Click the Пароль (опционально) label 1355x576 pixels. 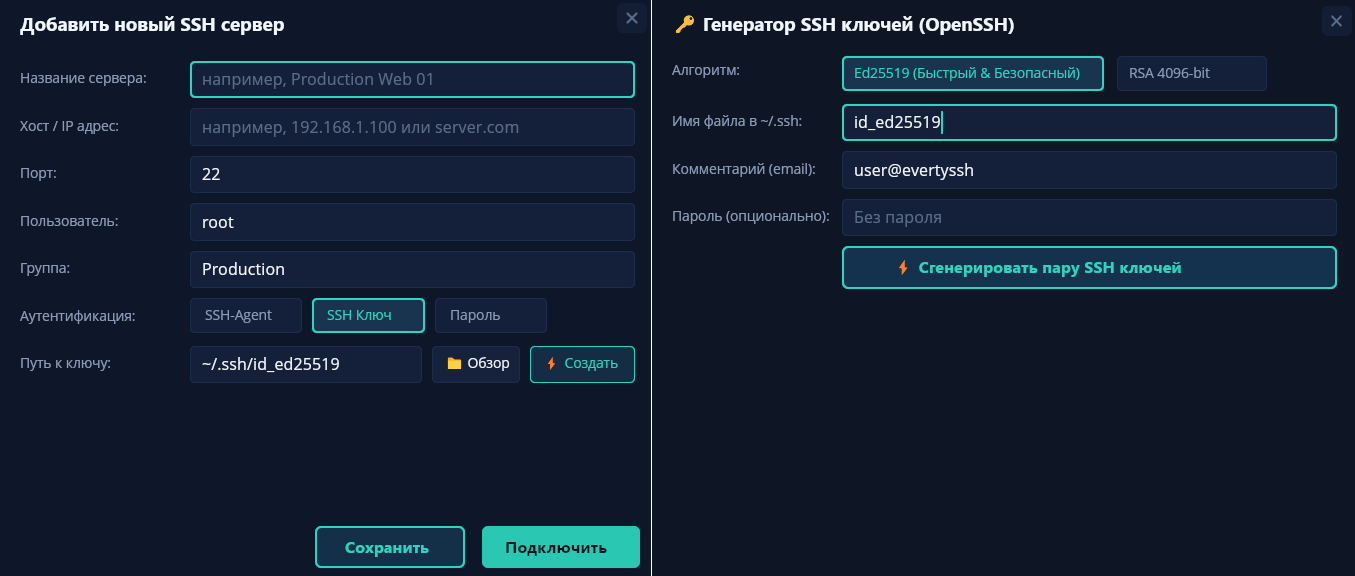click(751, 216)
